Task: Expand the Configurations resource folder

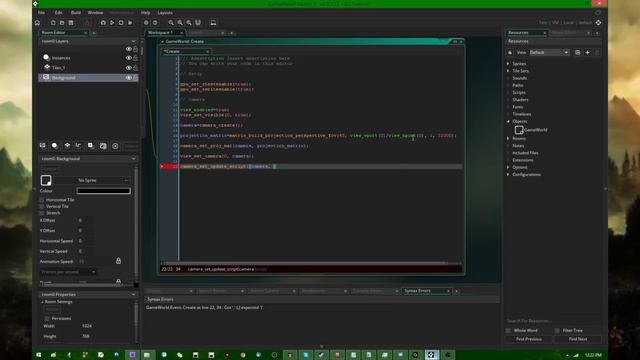Action: coord(508,175)
